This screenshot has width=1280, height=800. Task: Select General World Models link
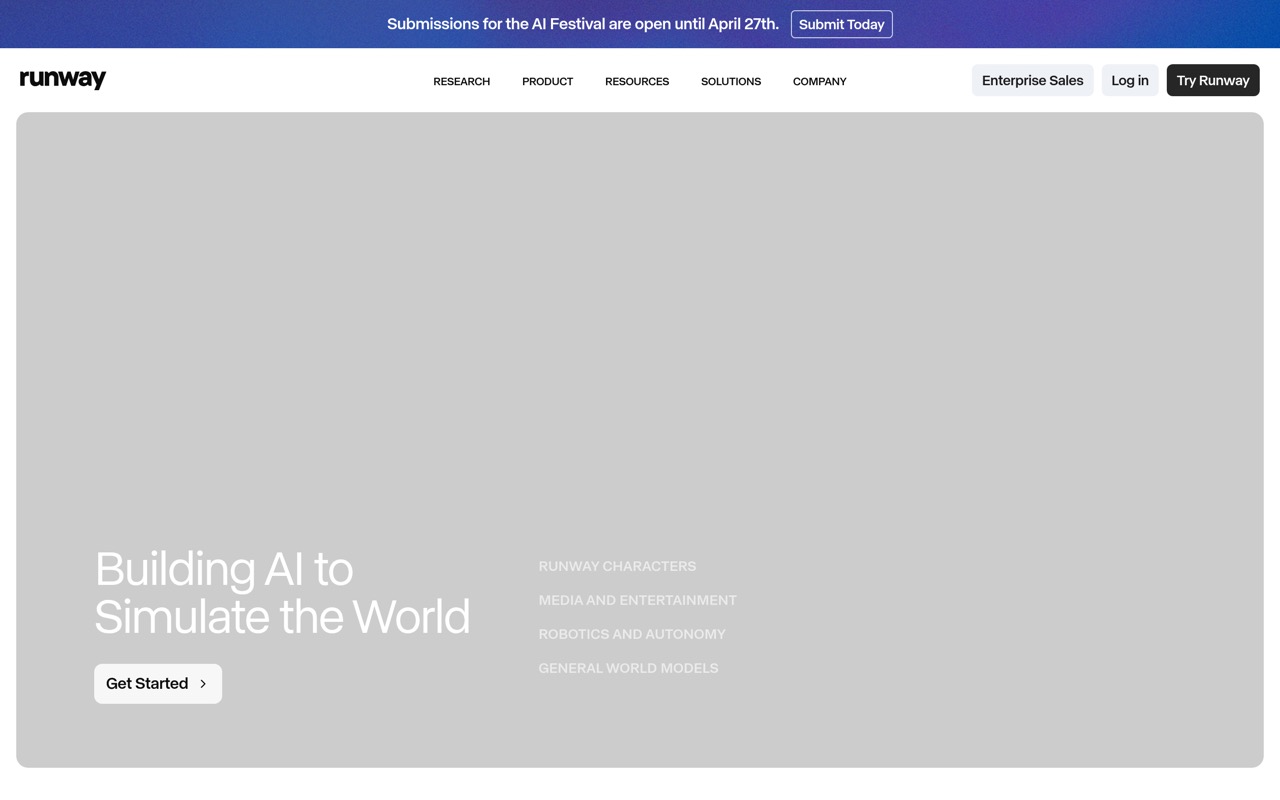pos(628,668)
